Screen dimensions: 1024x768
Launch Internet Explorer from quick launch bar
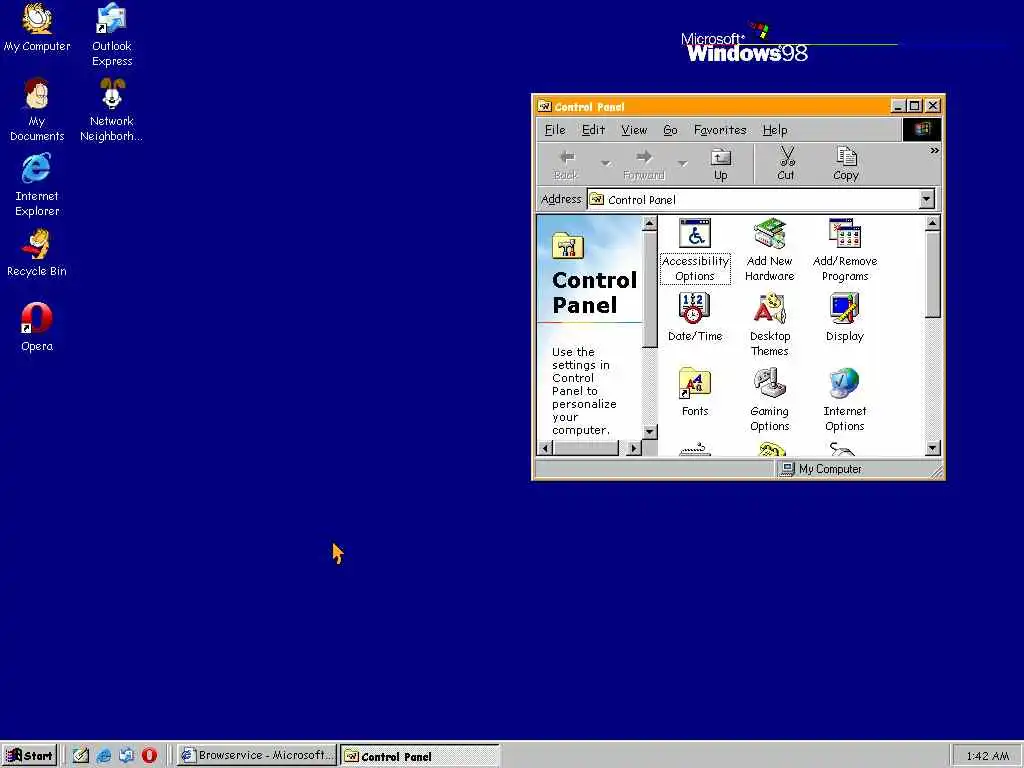(104, 756)
